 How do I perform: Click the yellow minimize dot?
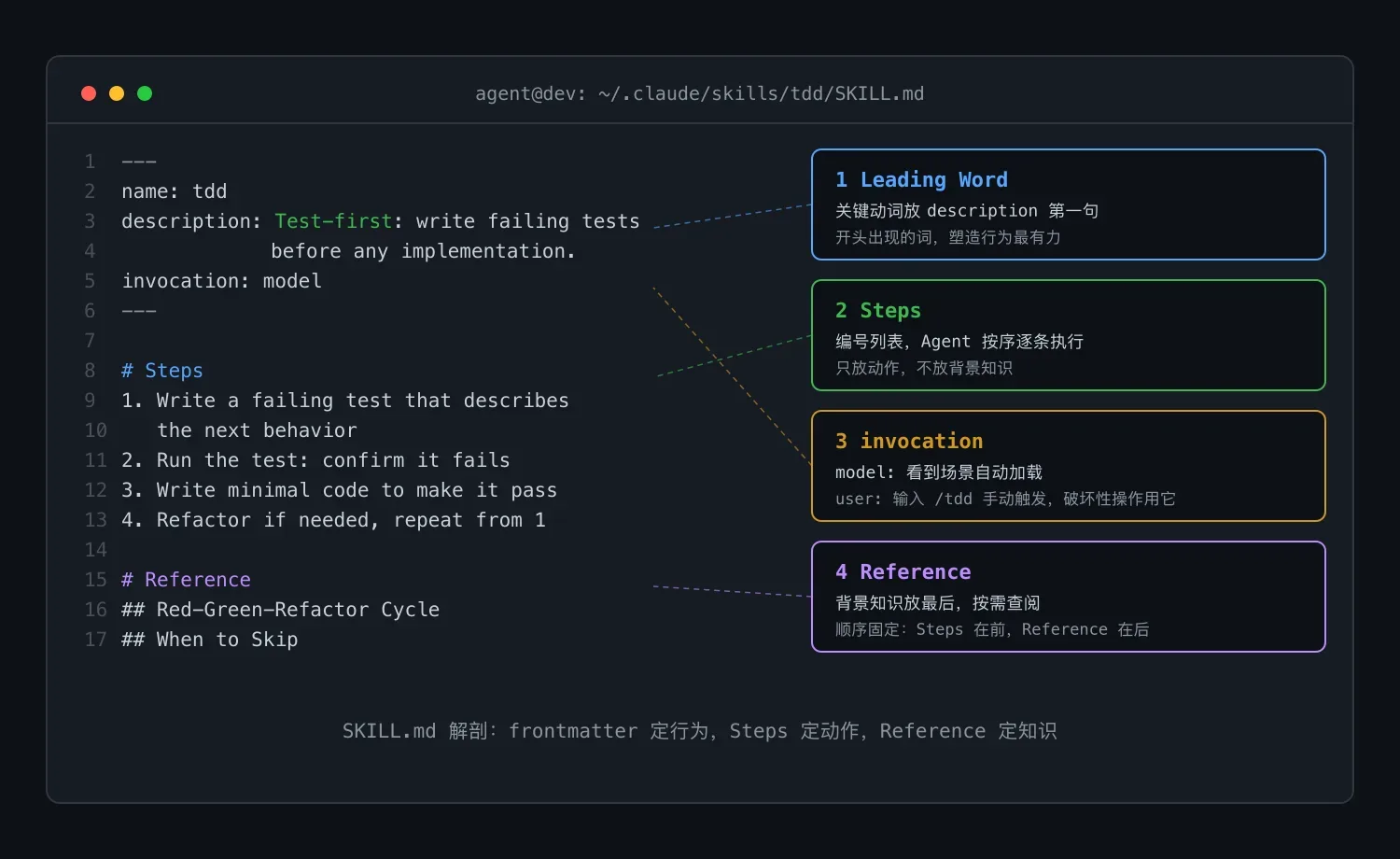[x=117, y=93]
